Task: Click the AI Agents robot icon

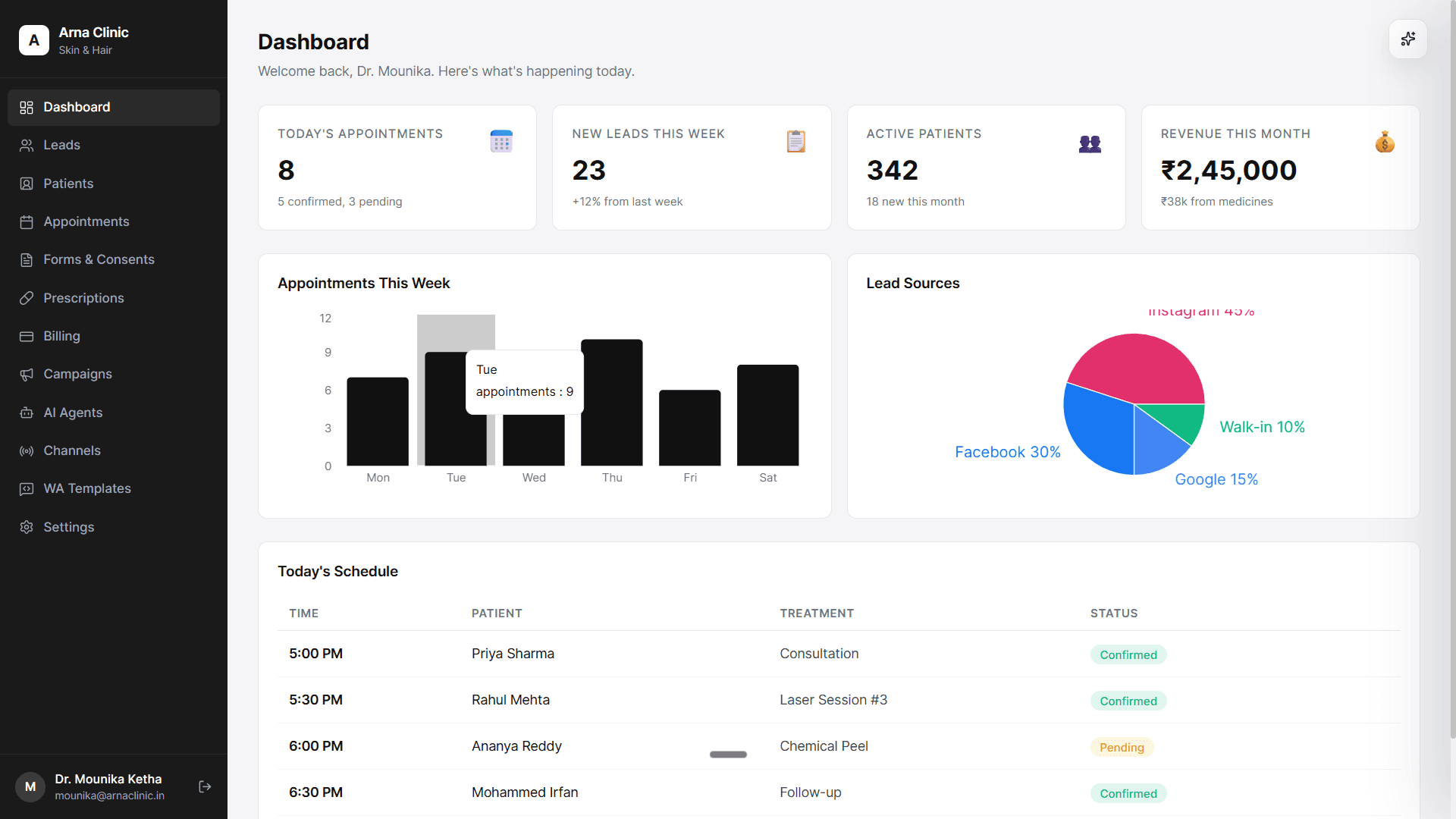Action: (27, 413)
